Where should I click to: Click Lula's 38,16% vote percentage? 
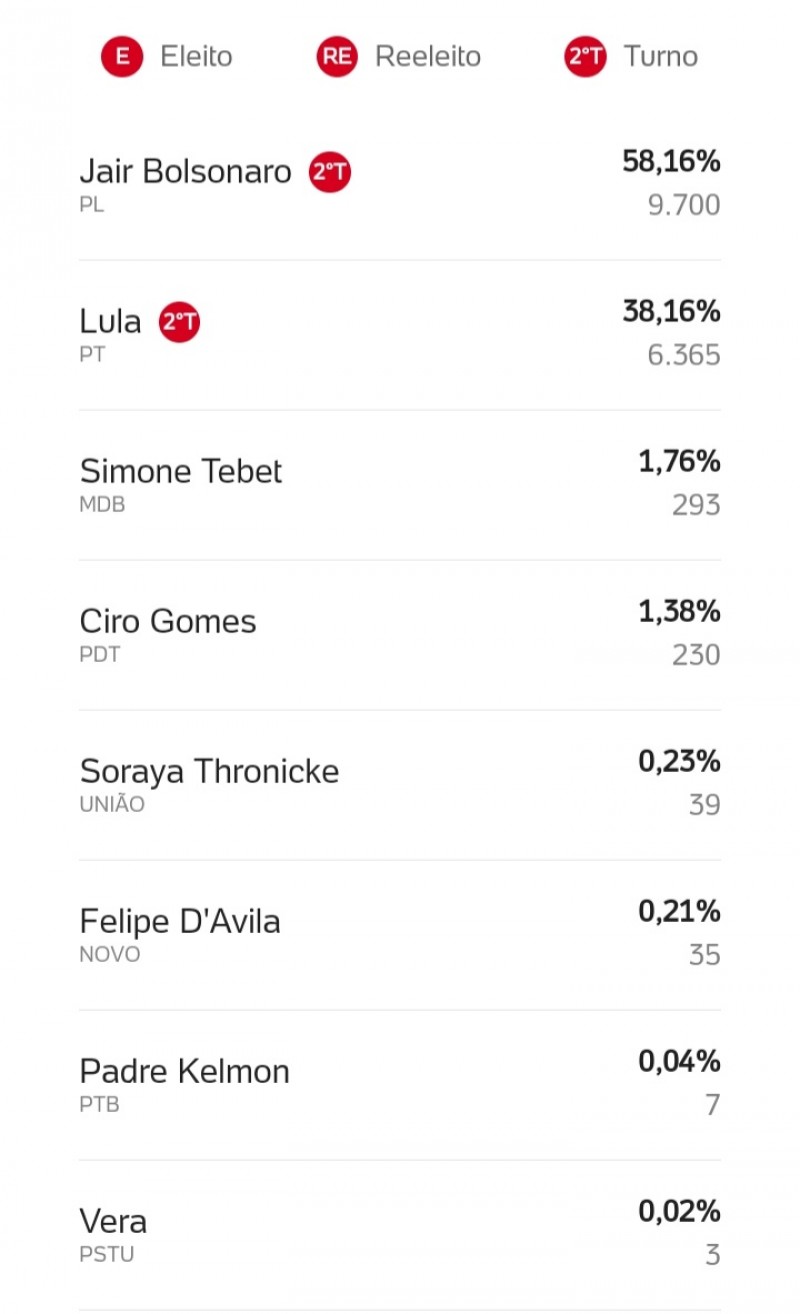tap(671, 311)
